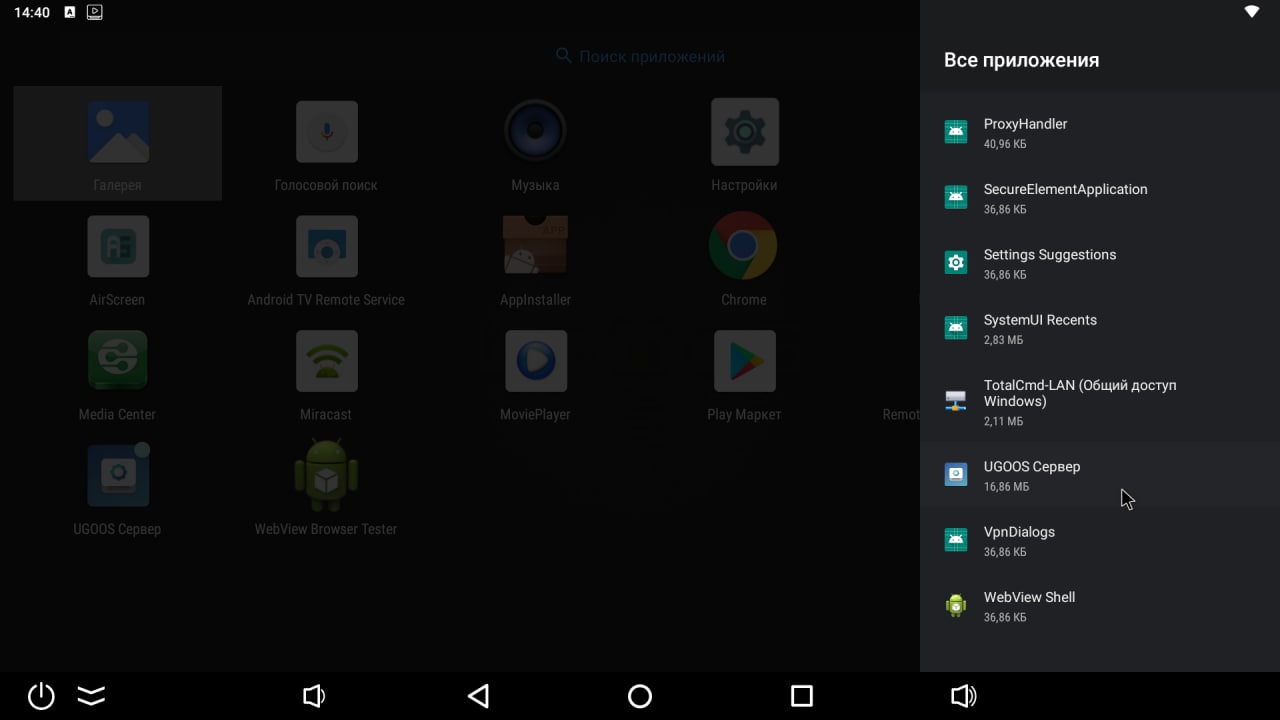
Task: Click the 2,83 МБ size of SystemUI Recents
Action: tap(1003, 340)
